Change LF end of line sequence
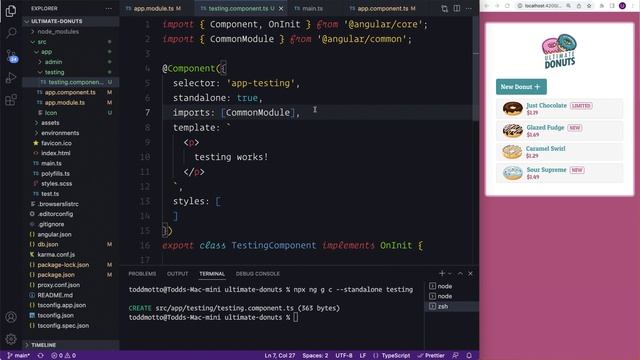This screenshot has height=360, width=640. [x=363, y=356]
